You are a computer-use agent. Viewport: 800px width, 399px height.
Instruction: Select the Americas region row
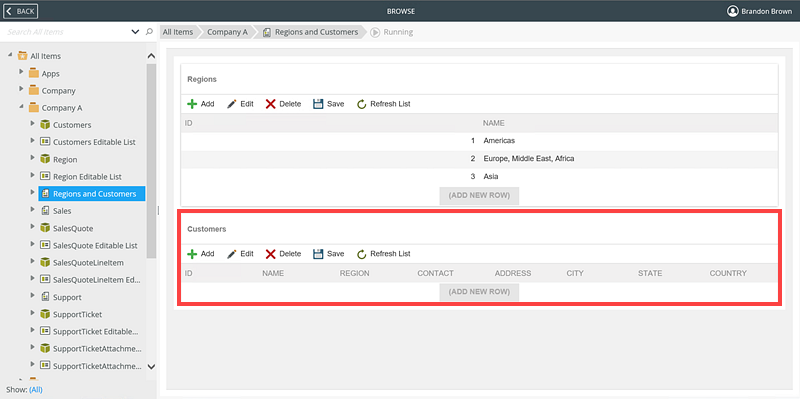pos(480,141)
